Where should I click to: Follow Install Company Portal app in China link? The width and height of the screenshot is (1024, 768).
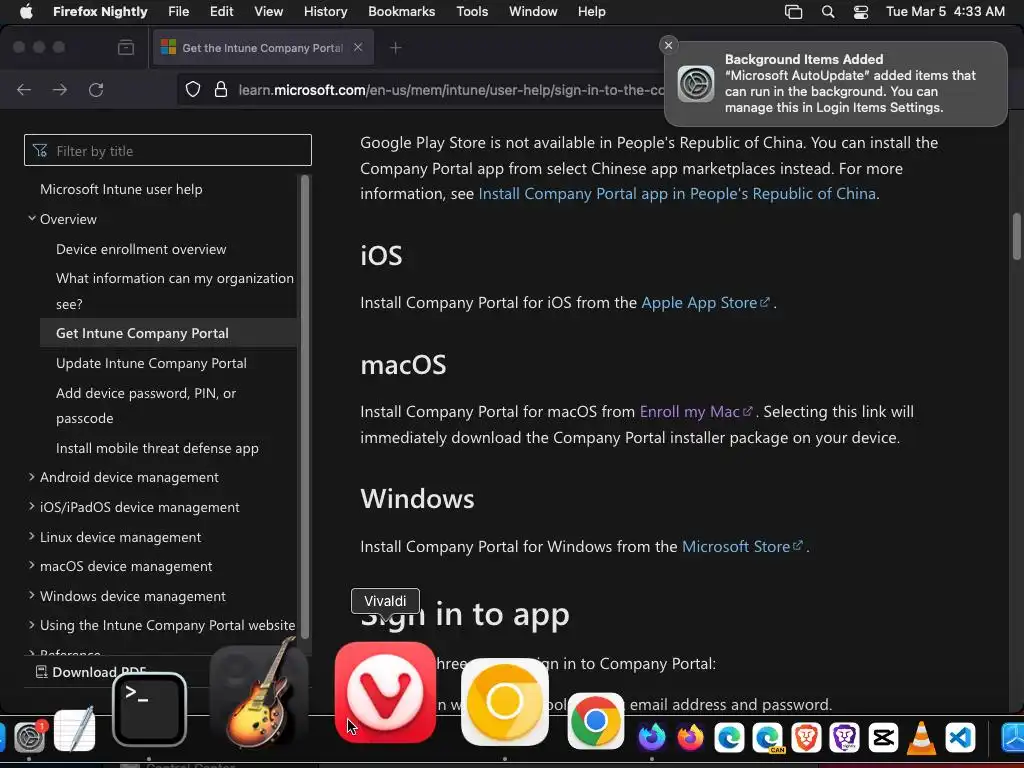pos(677,193)
